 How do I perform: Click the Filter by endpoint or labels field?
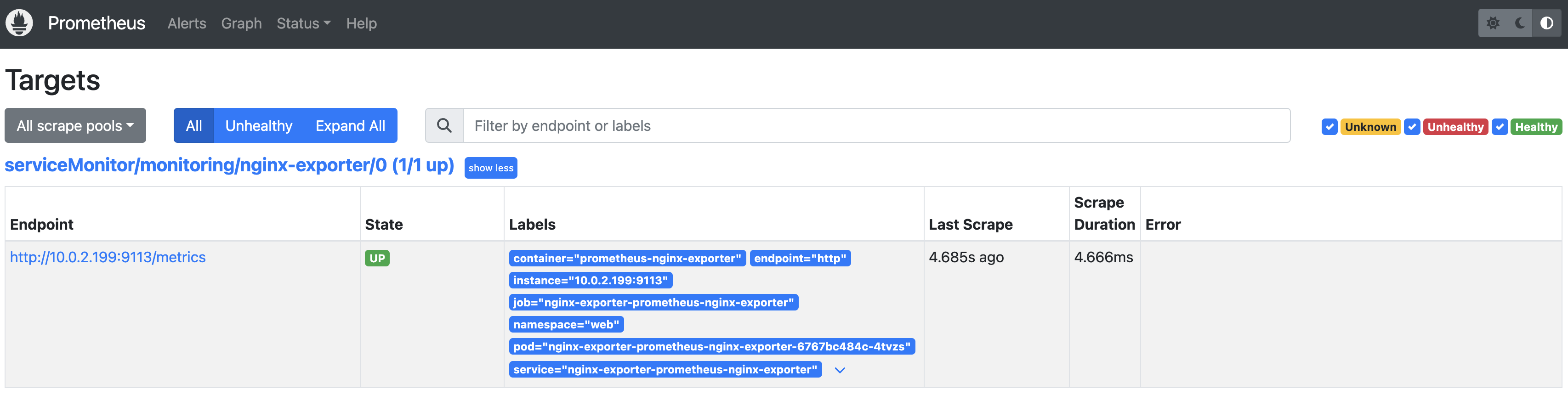tap(876, 126)
